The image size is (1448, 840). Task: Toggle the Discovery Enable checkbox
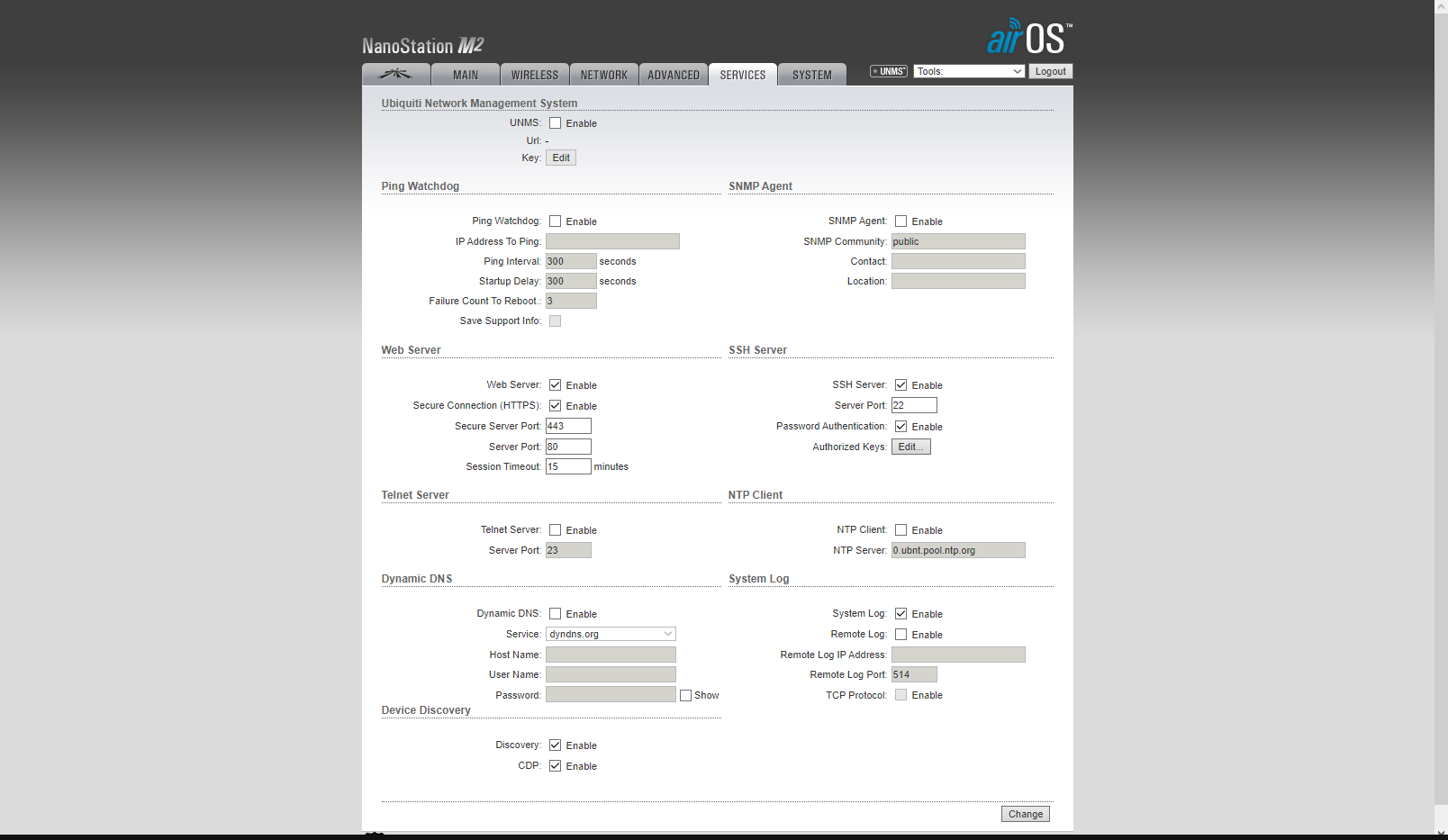pyautogui.click(x=556, y=745)
